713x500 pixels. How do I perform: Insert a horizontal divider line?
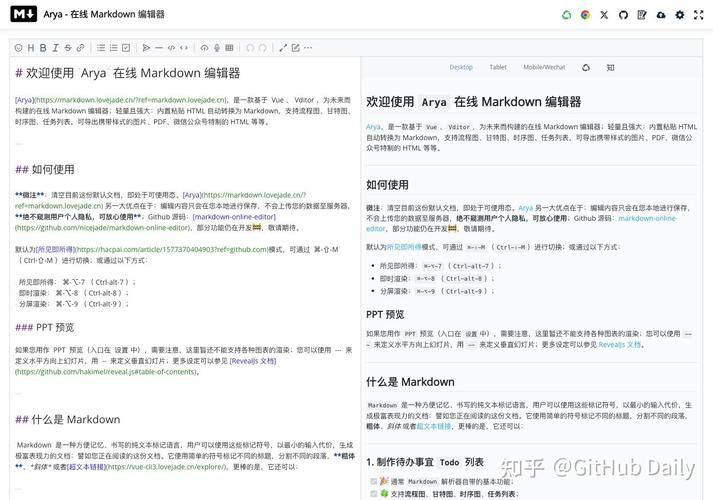[159, 48]
